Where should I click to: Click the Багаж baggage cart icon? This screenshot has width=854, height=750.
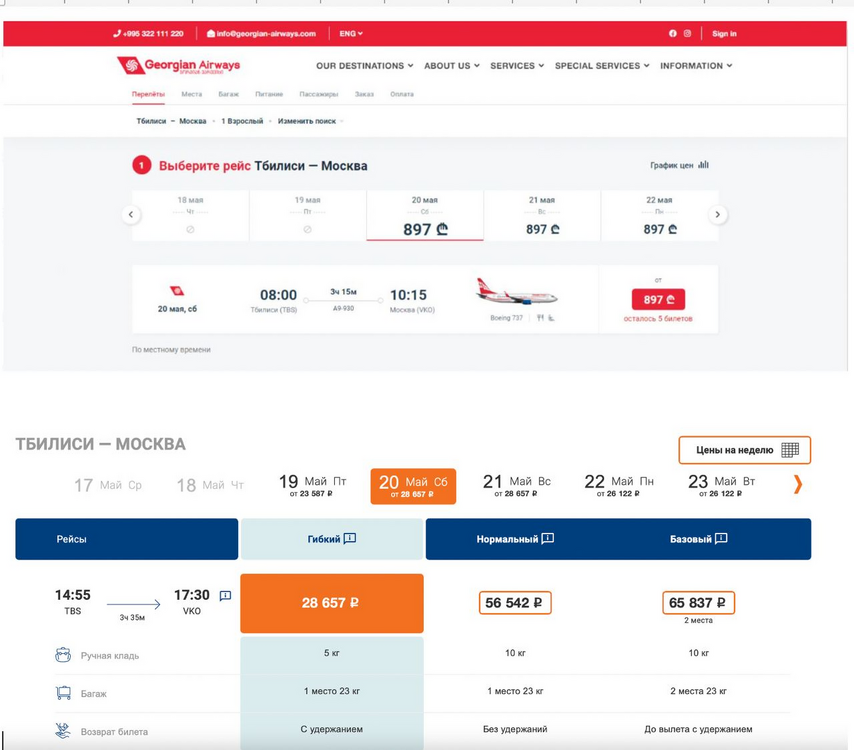coord(63,693)
